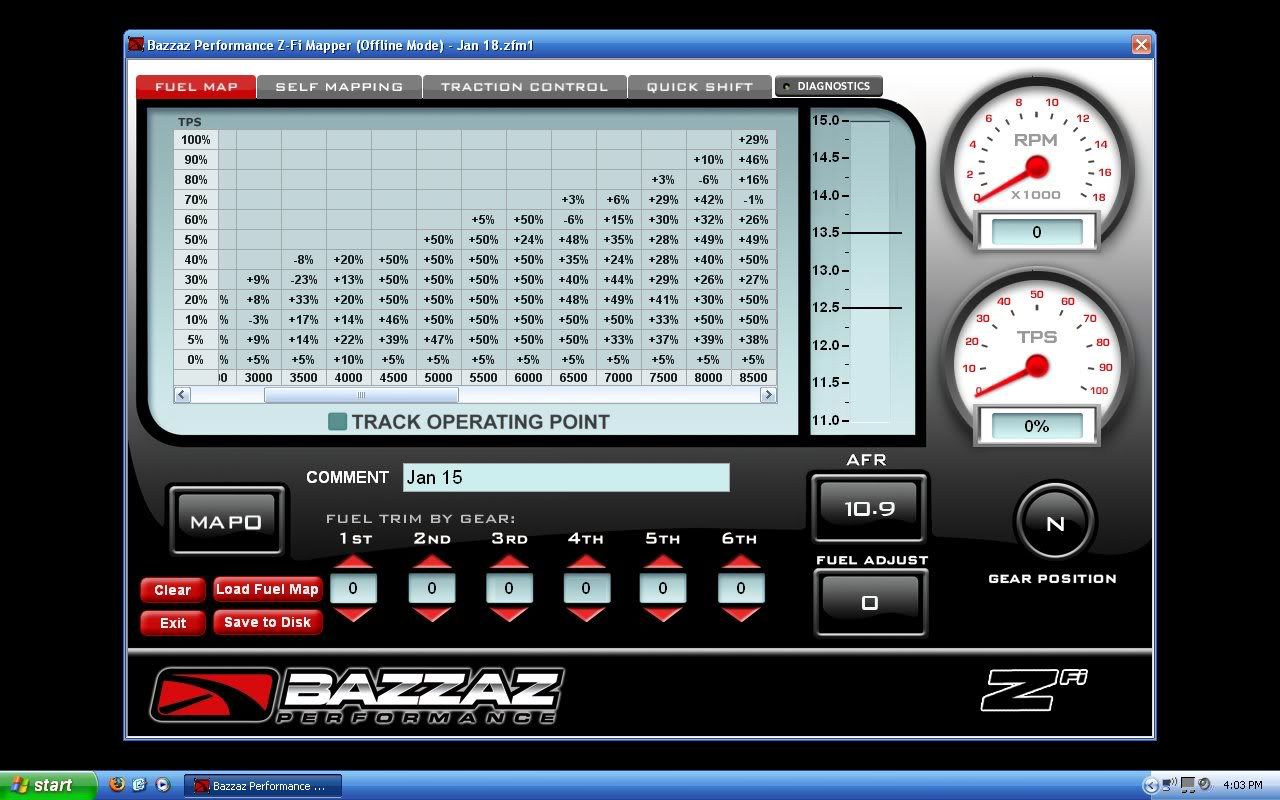Click the Exit button

click(172, 623)
